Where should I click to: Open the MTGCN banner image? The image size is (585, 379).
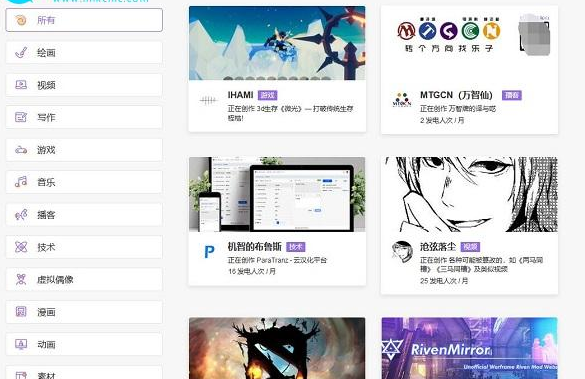(469, 43)
